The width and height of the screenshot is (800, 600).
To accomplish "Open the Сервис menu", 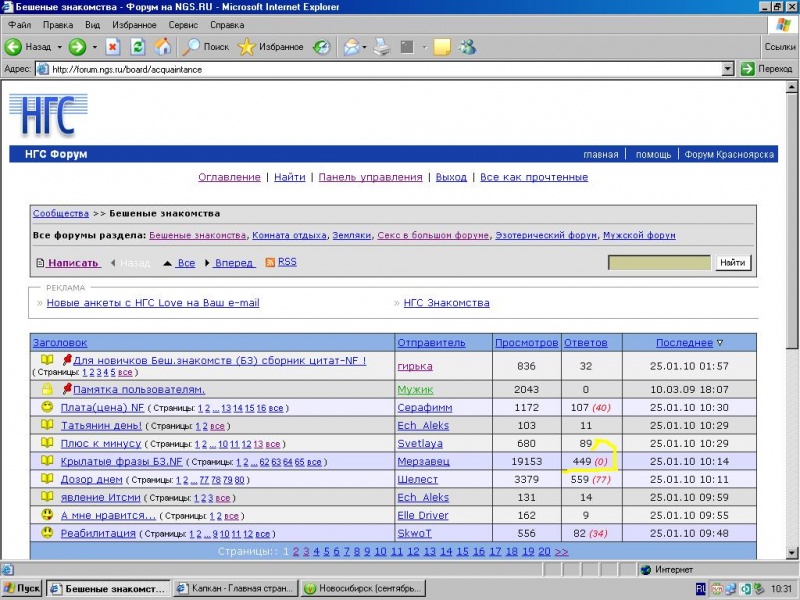I will [183, 24].
